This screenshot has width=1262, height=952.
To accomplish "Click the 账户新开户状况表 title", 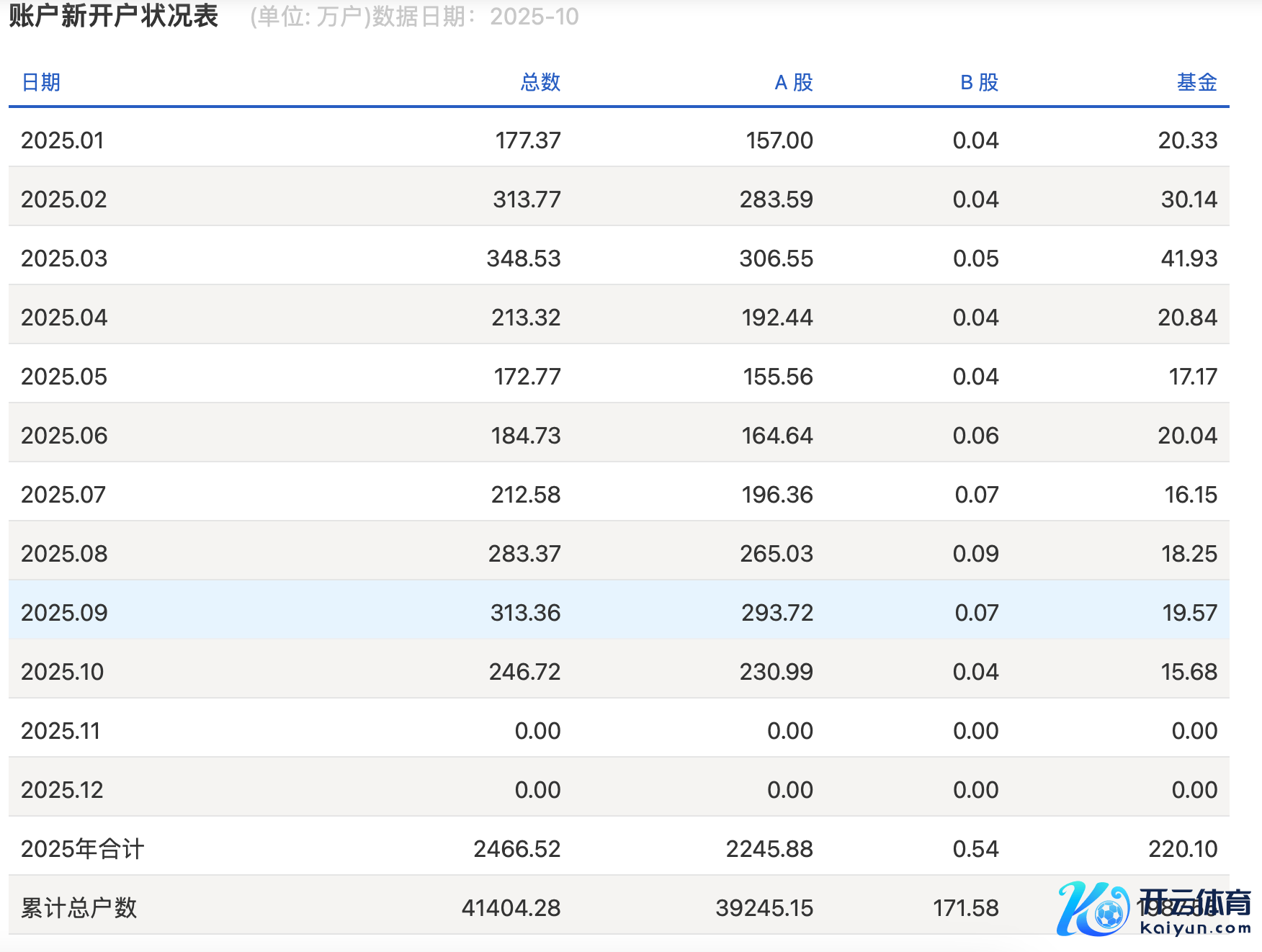I will (x=113, y=16).
